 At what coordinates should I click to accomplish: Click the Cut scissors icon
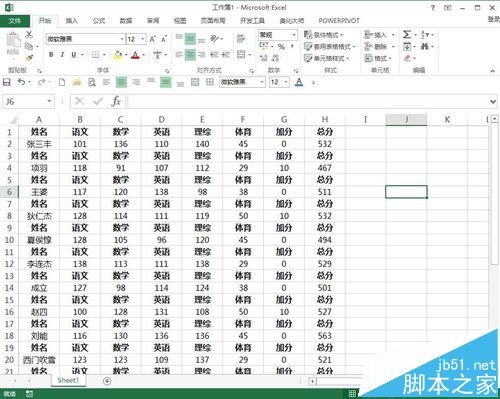pyautogui.click(x=29, y=34)
